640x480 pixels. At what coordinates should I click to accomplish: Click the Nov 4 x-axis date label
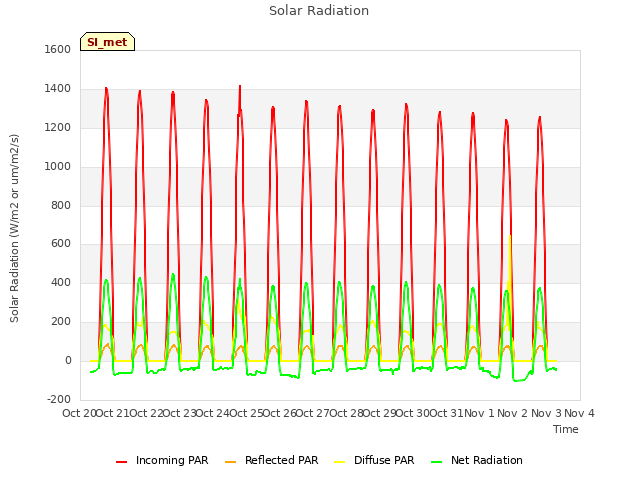click(x=579, y=413)
